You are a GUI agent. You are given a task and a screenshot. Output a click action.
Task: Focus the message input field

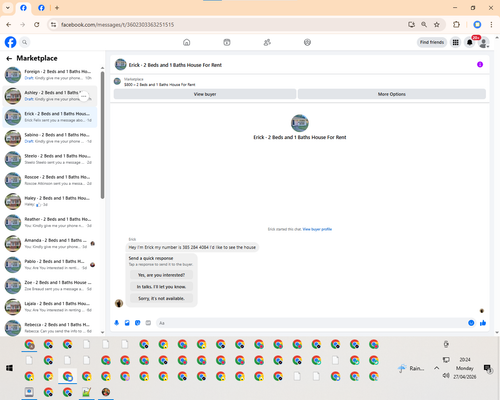tap(312, 323)
